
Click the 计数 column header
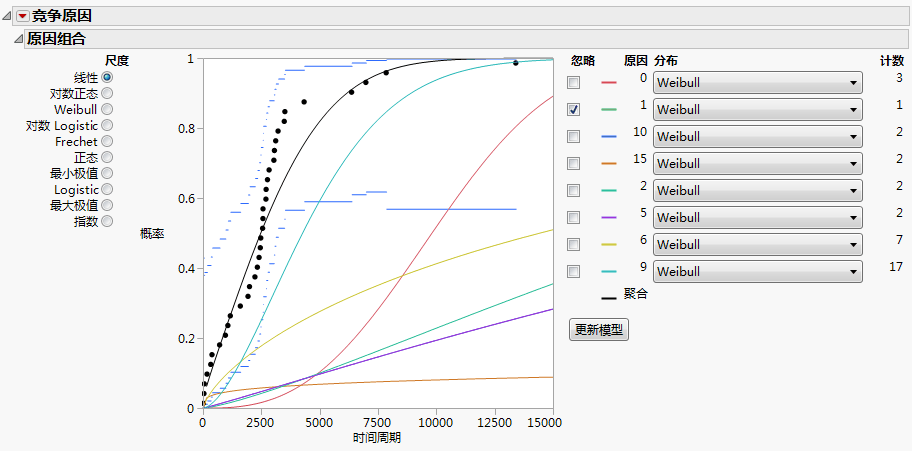click(892, 60)
